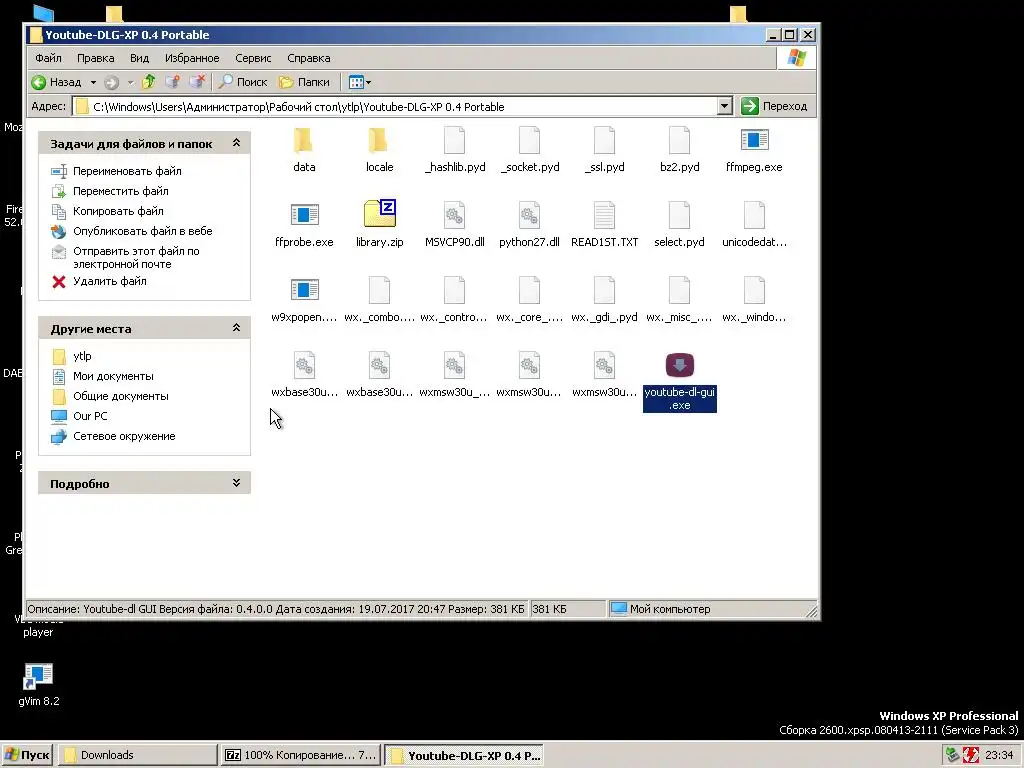Image resolution: width=1024 pixels, height=768 pixels.
Task: Select the python27.dll file
Action: click(530, 224)
